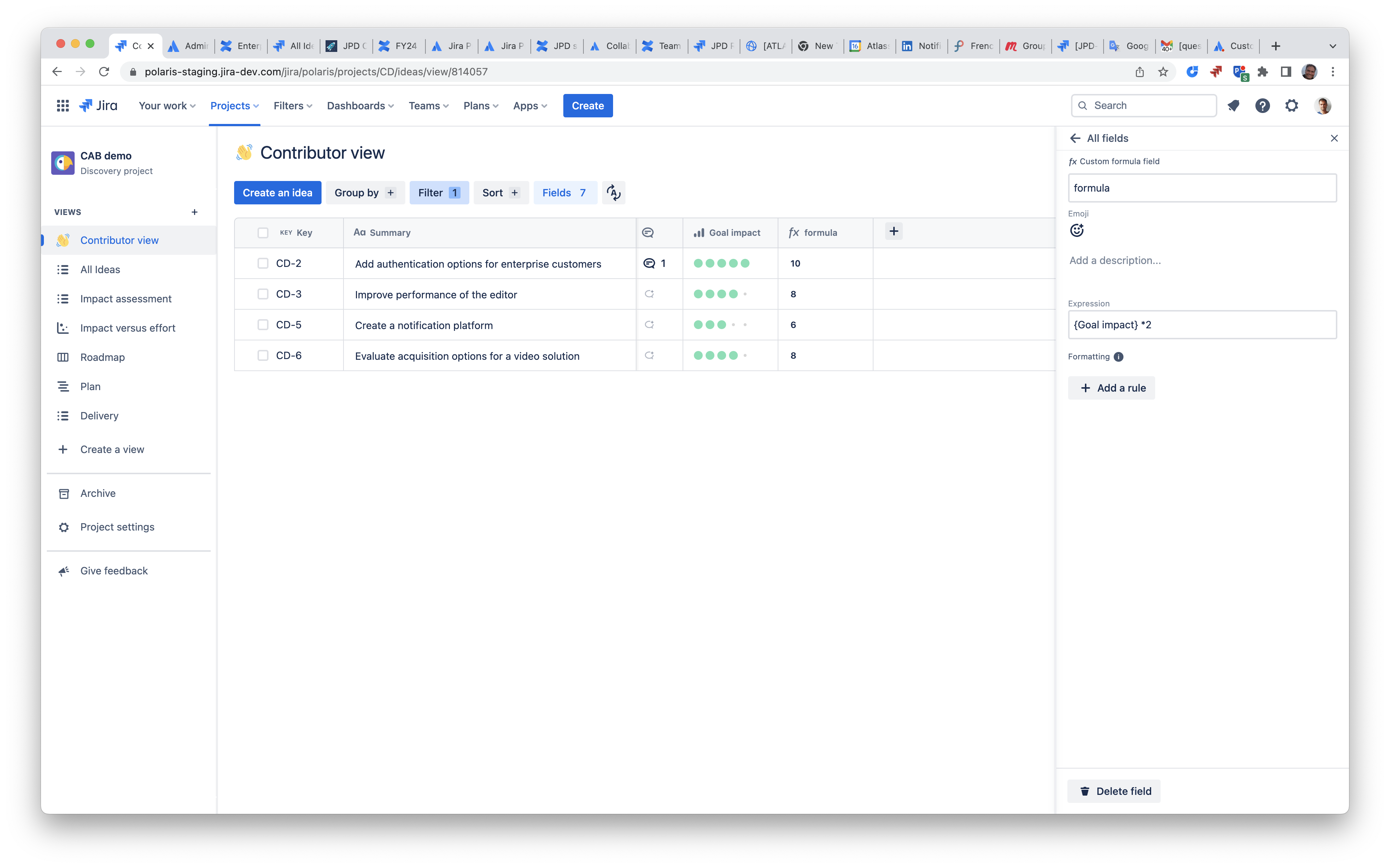Open the Jira app switcher grid
Image resolution: width=1390 pixels, height=868 pixels.
pyautogui.click(x=63, y=105)
